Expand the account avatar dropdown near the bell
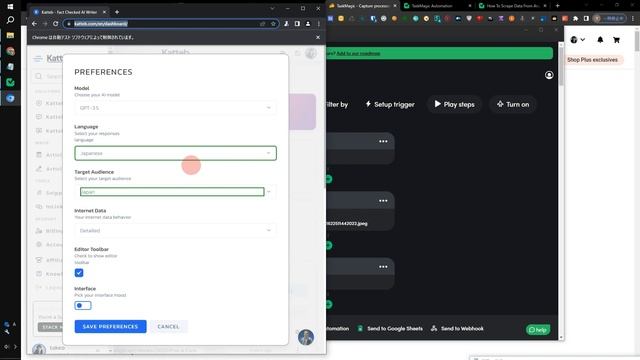The height and width of the screenshot is (360, 640). pos(578,40)
